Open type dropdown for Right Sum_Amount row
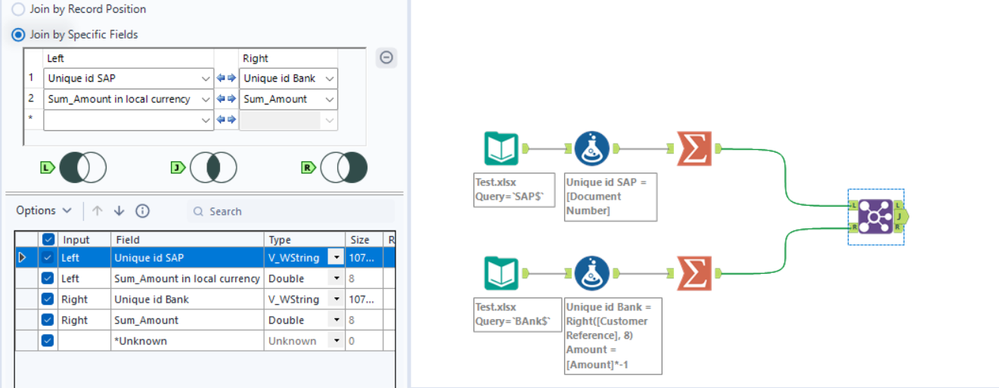The image size is (999, 388). click(x=336, y=320)
